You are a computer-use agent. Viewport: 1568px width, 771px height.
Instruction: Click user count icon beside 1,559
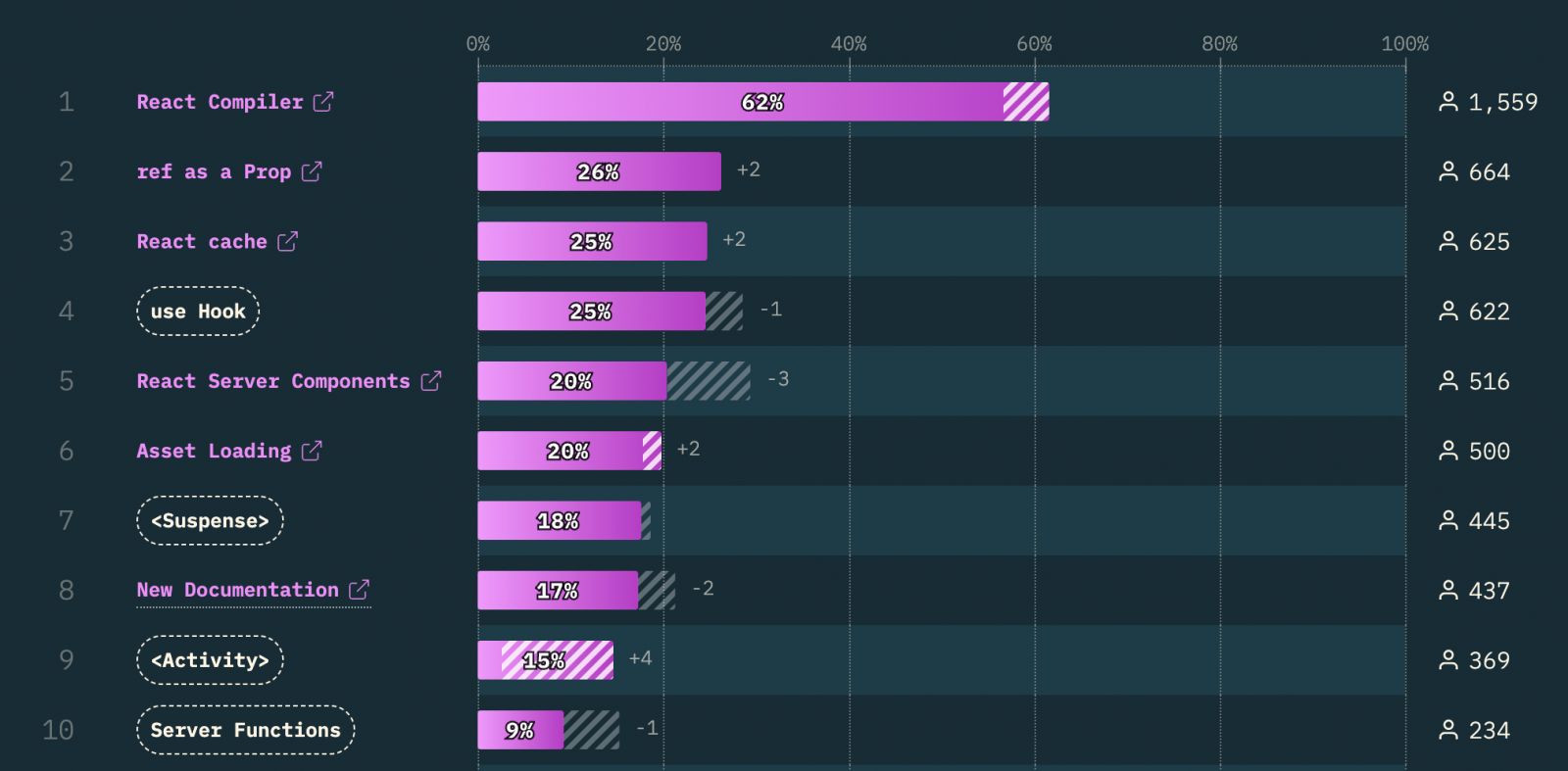coord(1447,102)
